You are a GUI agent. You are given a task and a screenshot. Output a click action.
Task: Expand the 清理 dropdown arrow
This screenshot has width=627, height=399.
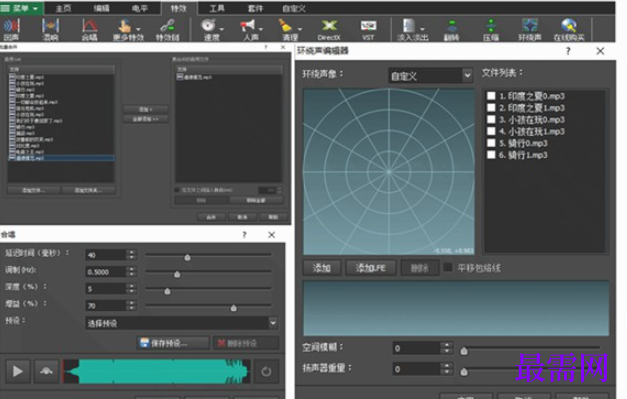(x=300, y=29)
